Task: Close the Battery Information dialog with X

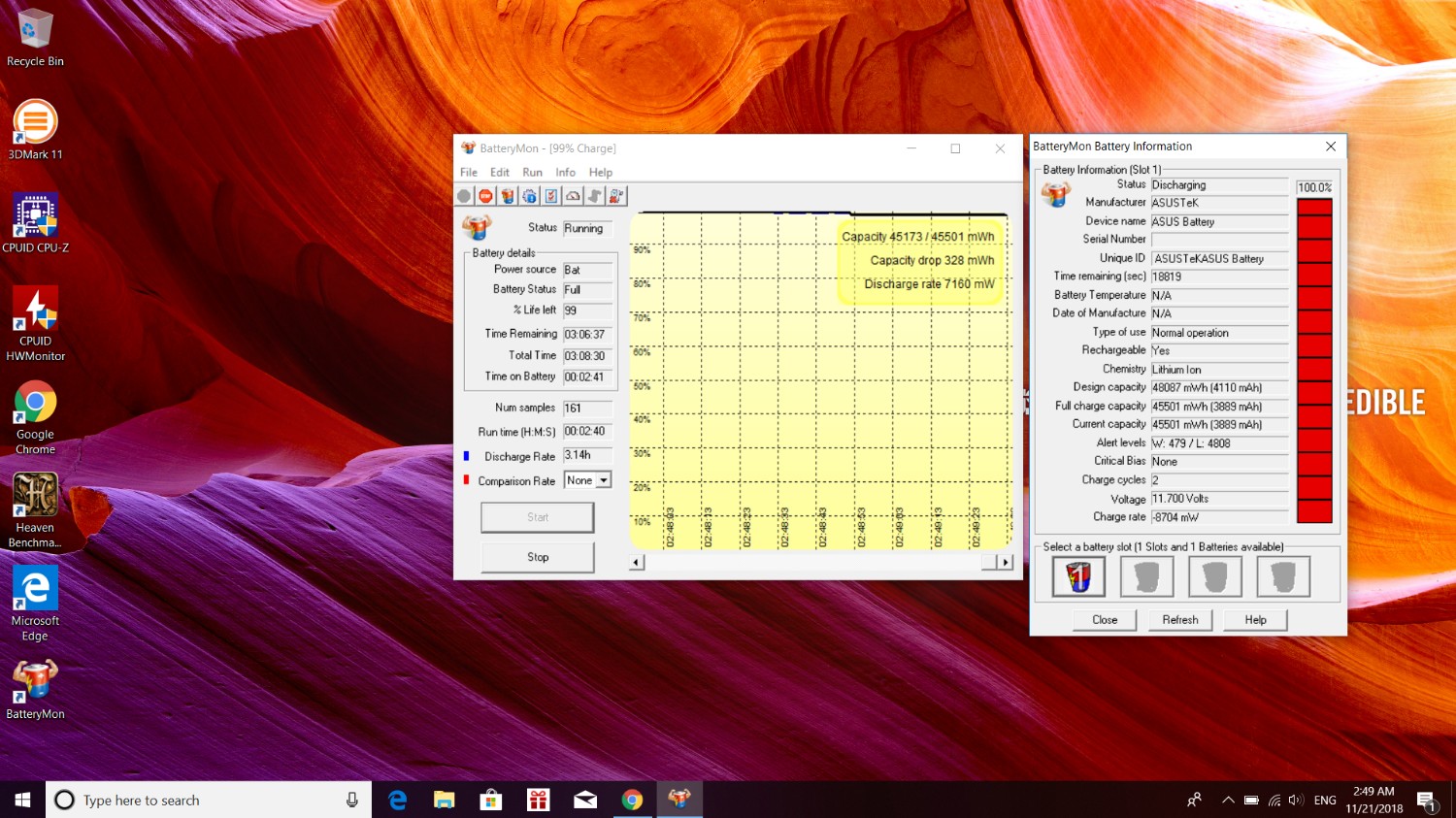Action: (x=1331, y=147)
